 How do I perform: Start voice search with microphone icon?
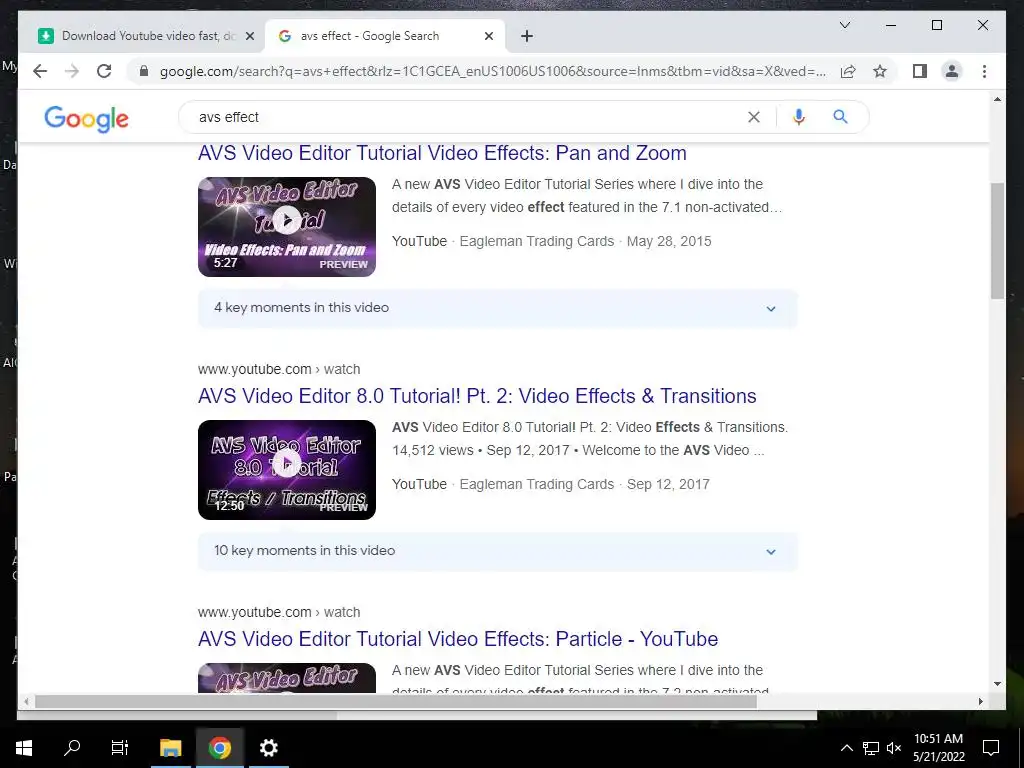point(798,117)
